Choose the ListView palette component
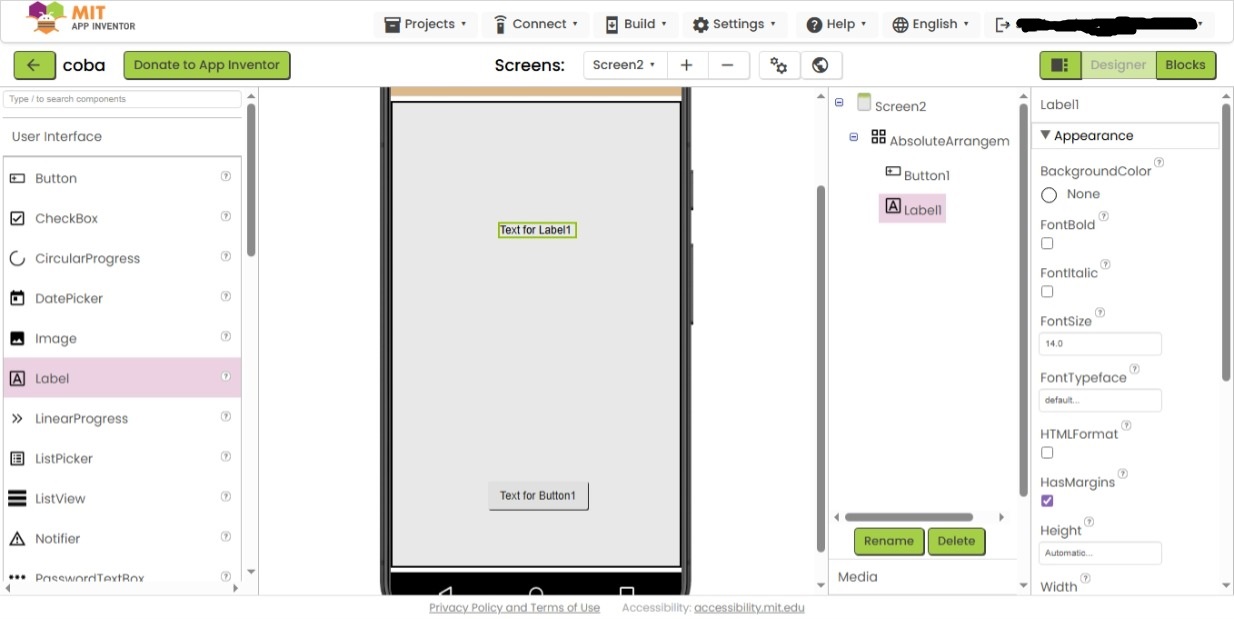Viewport: 1234px width, 619px height. (122, 498)
